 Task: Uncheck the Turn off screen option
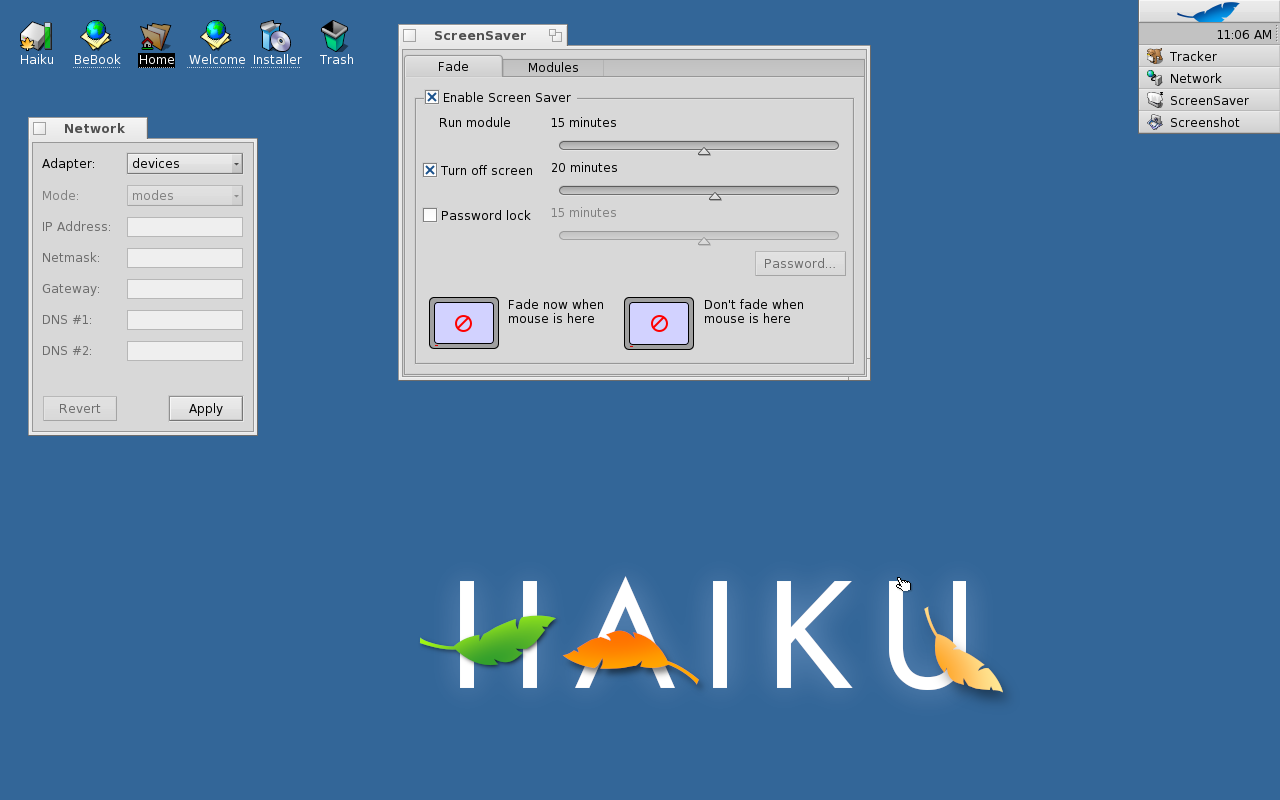point(430,170)
